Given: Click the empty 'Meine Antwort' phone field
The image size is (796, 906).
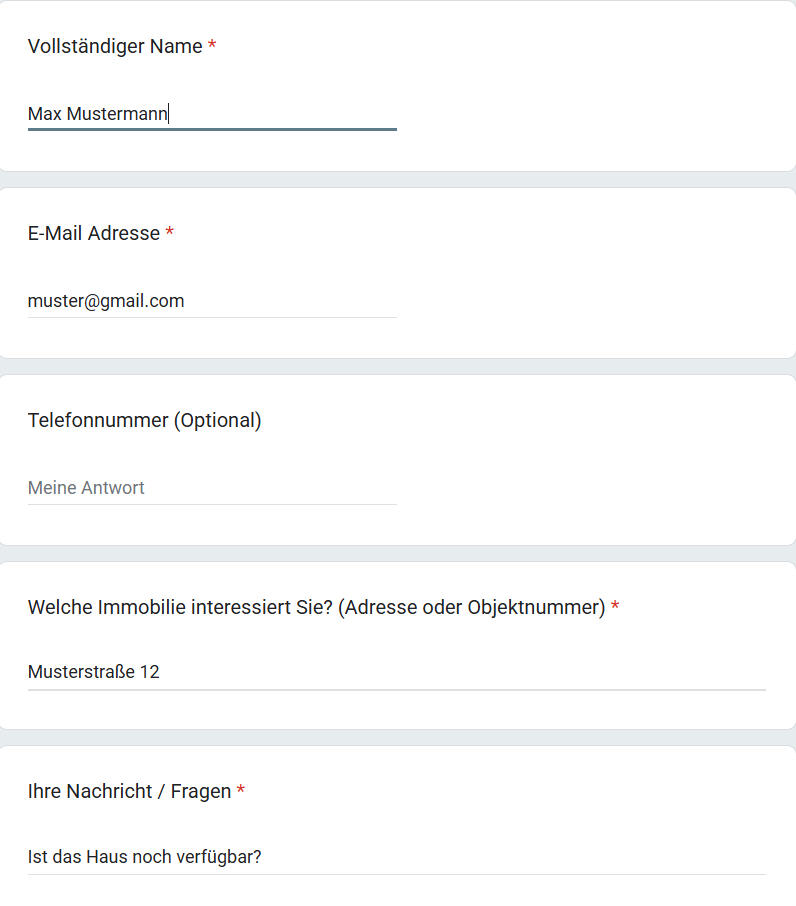Looking at the screenshot, I should tap(212, 488).
